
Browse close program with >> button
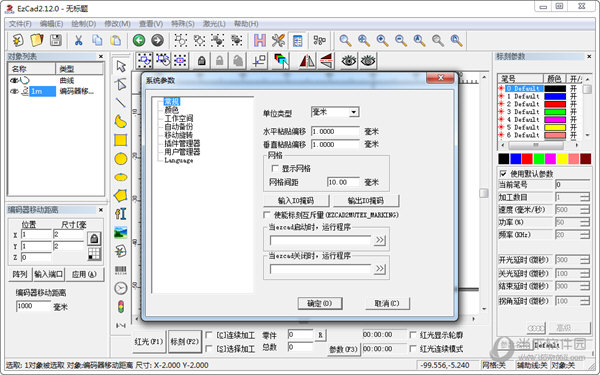pos(380,269)
